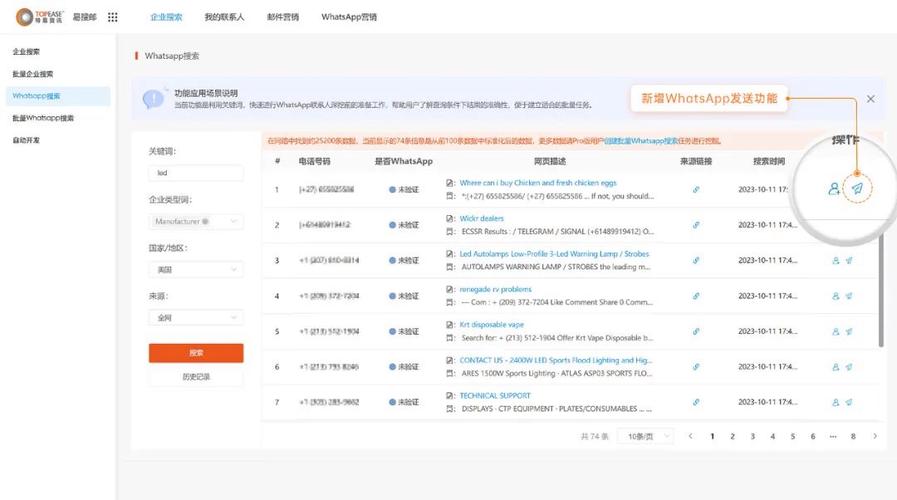Add contact icon for row 4

coord(835,296)
